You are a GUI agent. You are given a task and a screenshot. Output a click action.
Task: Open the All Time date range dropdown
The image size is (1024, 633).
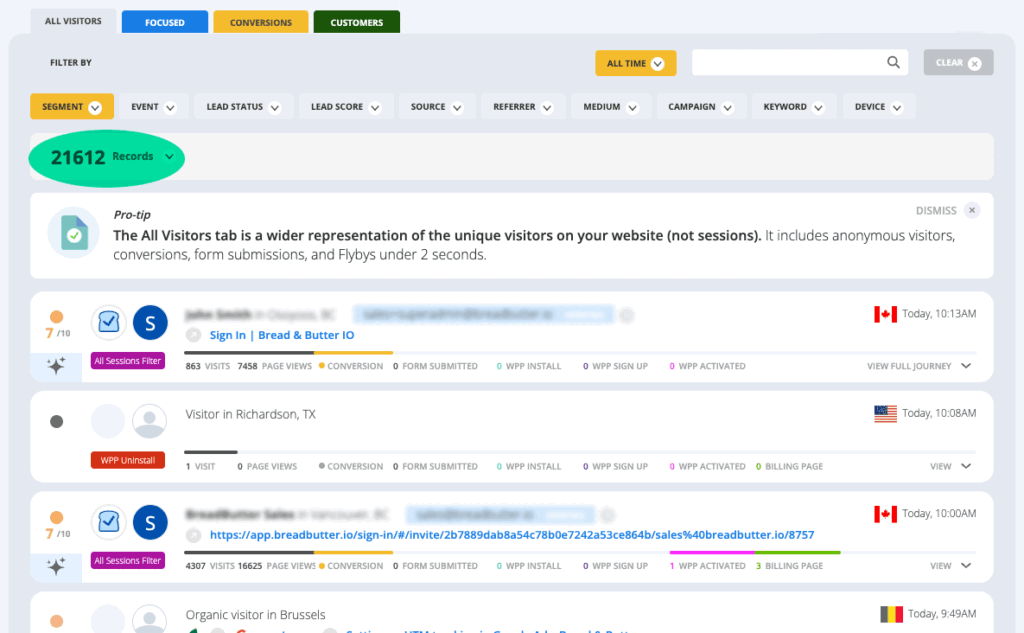(x=635, y=63)
